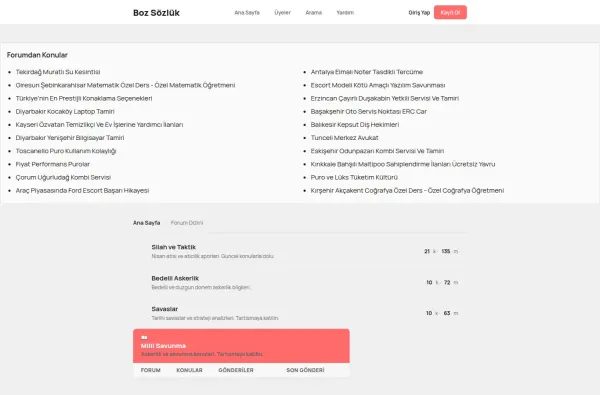Open Çorum Uğurludağ Kombi Servisi topic
The height and width of the screenshot is (395, 600).
click(x=63, y=177)
